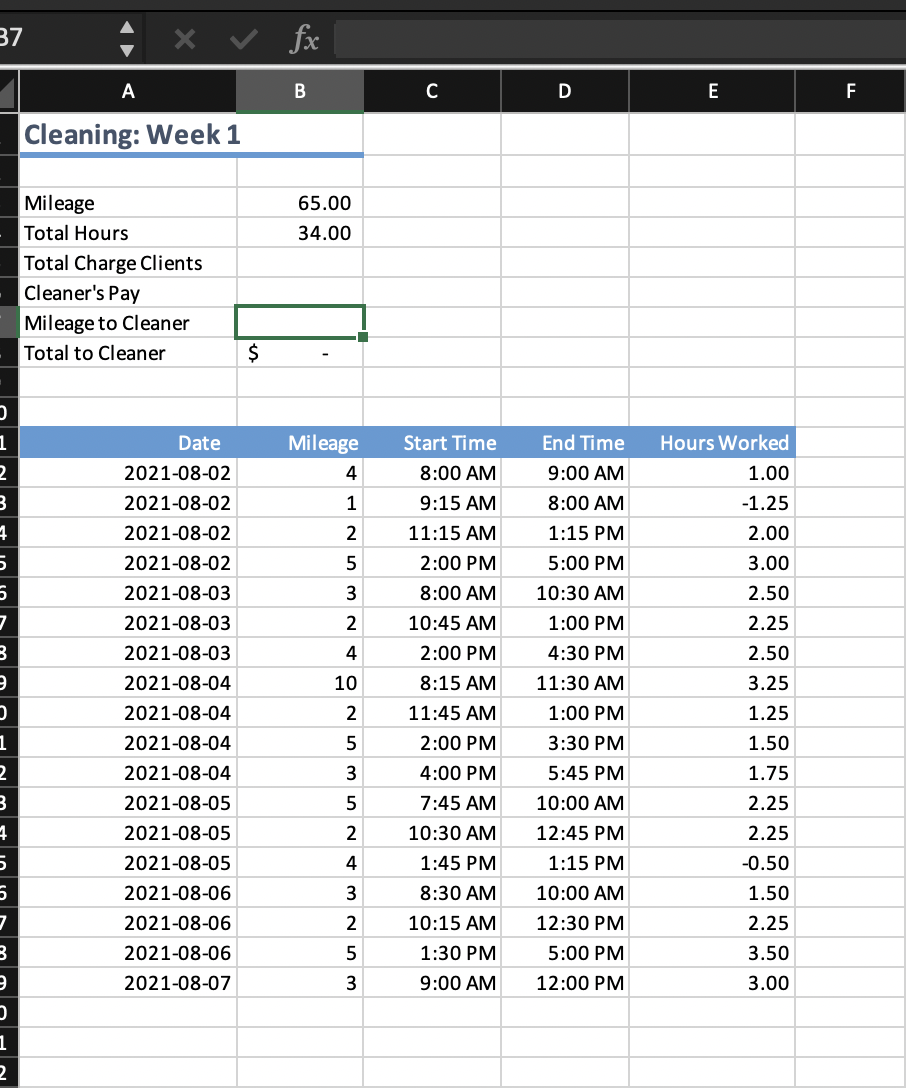Select the Hours Worked table header cell
This screenshot has height=1088, width=906.
712,442
